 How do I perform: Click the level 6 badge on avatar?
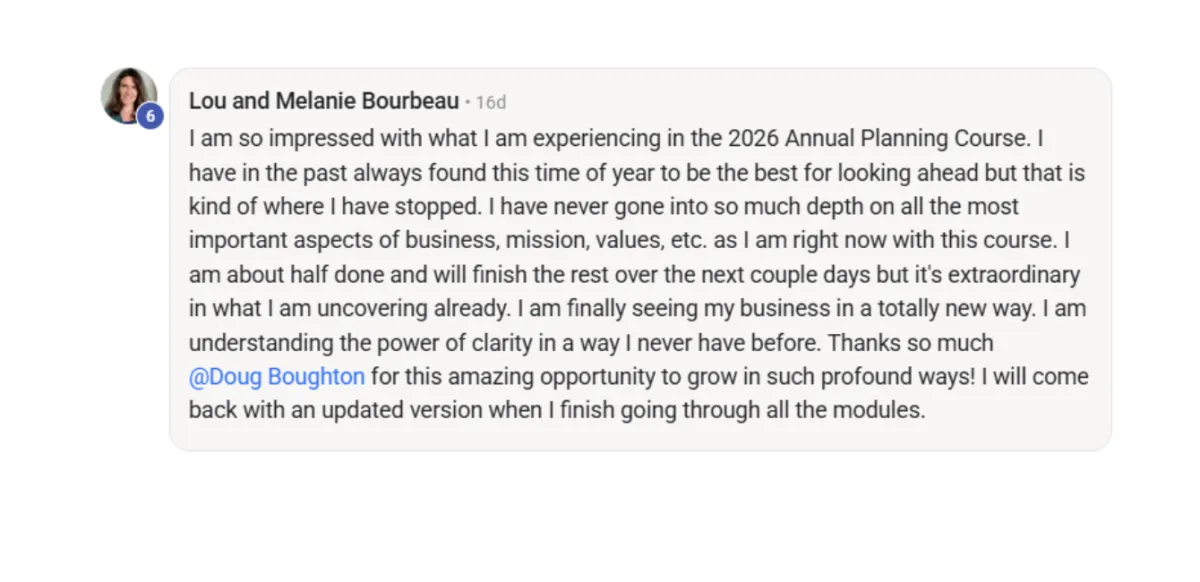[x=150, y=117]
